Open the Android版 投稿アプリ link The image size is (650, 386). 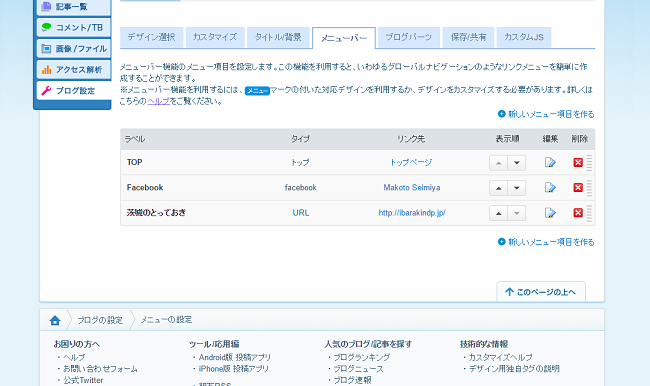pyautogui.click(x=235, y=357)
